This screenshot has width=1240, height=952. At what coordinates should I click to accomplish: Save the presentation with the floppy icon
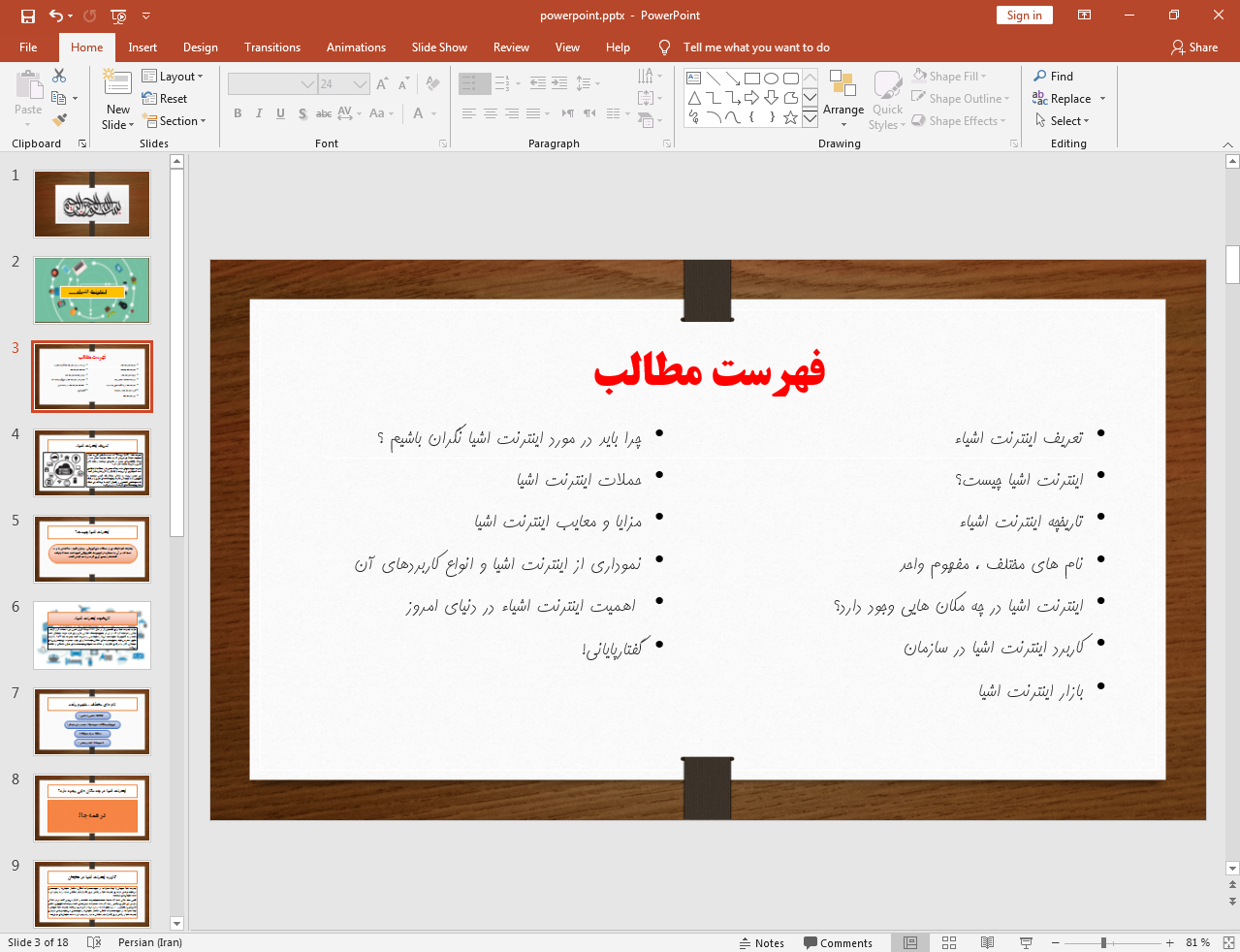coord(27,16)
